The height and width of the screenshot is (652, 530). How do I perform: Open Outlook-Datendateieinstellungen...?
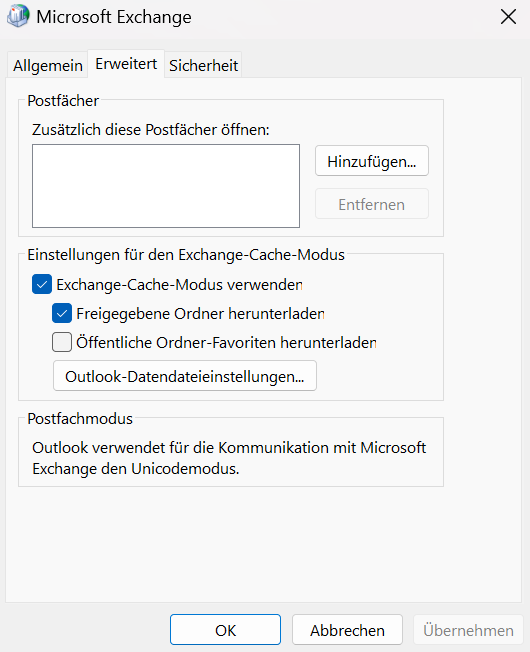click(x=185, y=376)
